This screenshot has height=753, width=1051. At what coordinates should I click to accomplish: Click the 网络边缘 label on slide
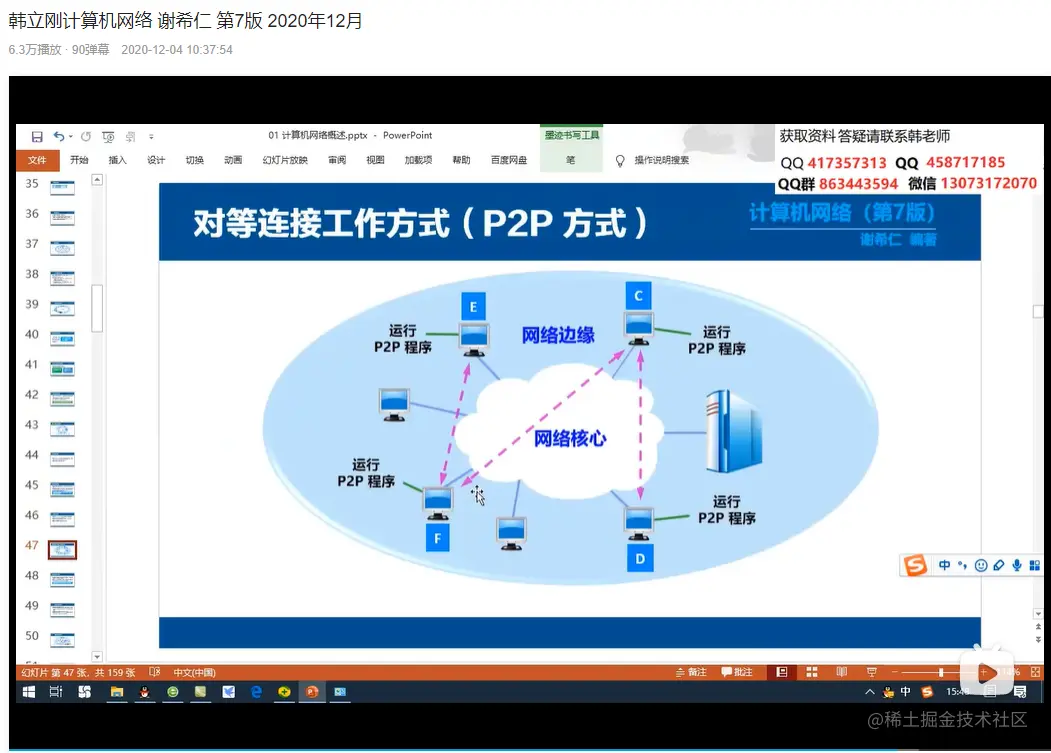pos(558,335)
